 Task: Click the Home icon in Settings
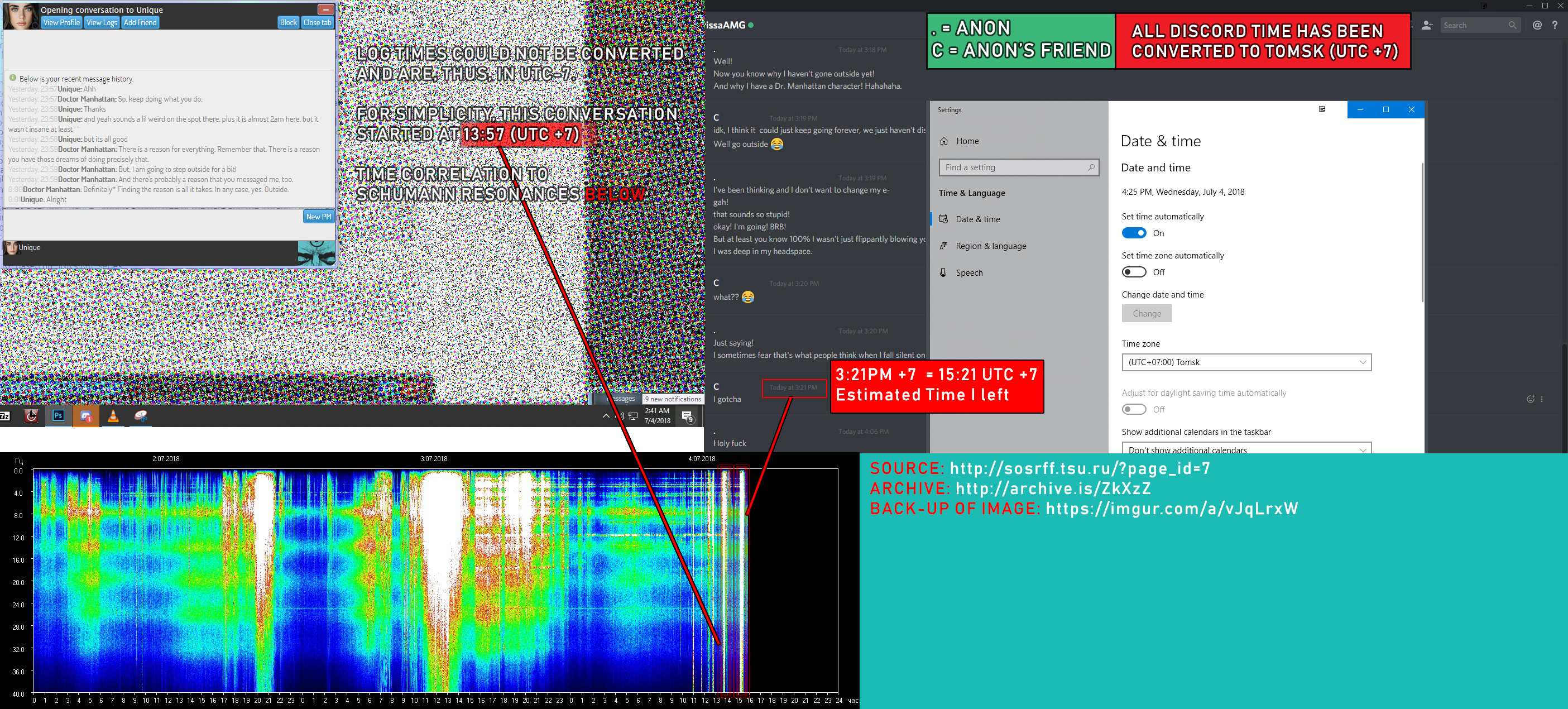(943, 141)
